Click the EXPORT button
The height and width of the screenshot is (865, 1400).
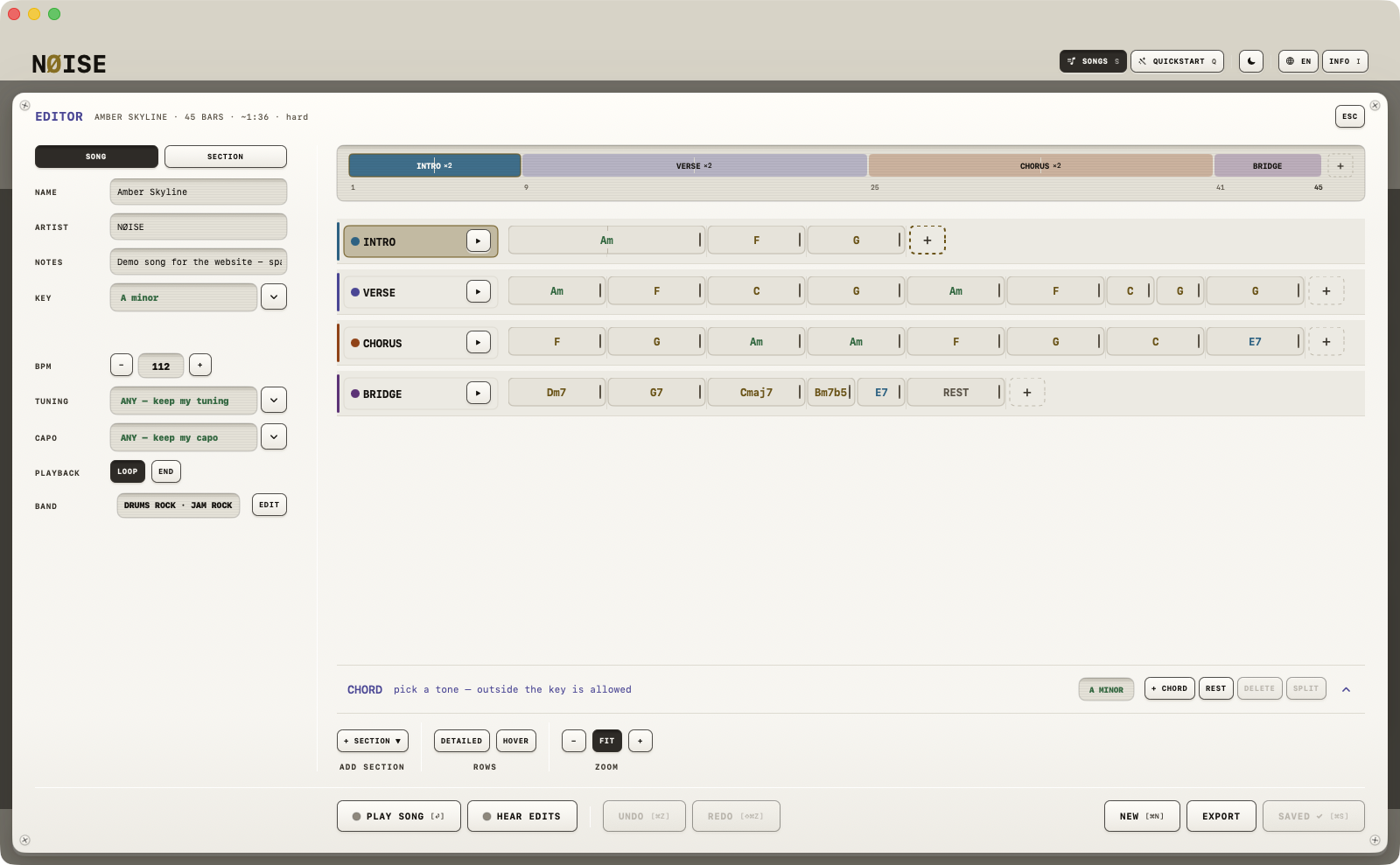[1221, 816]
